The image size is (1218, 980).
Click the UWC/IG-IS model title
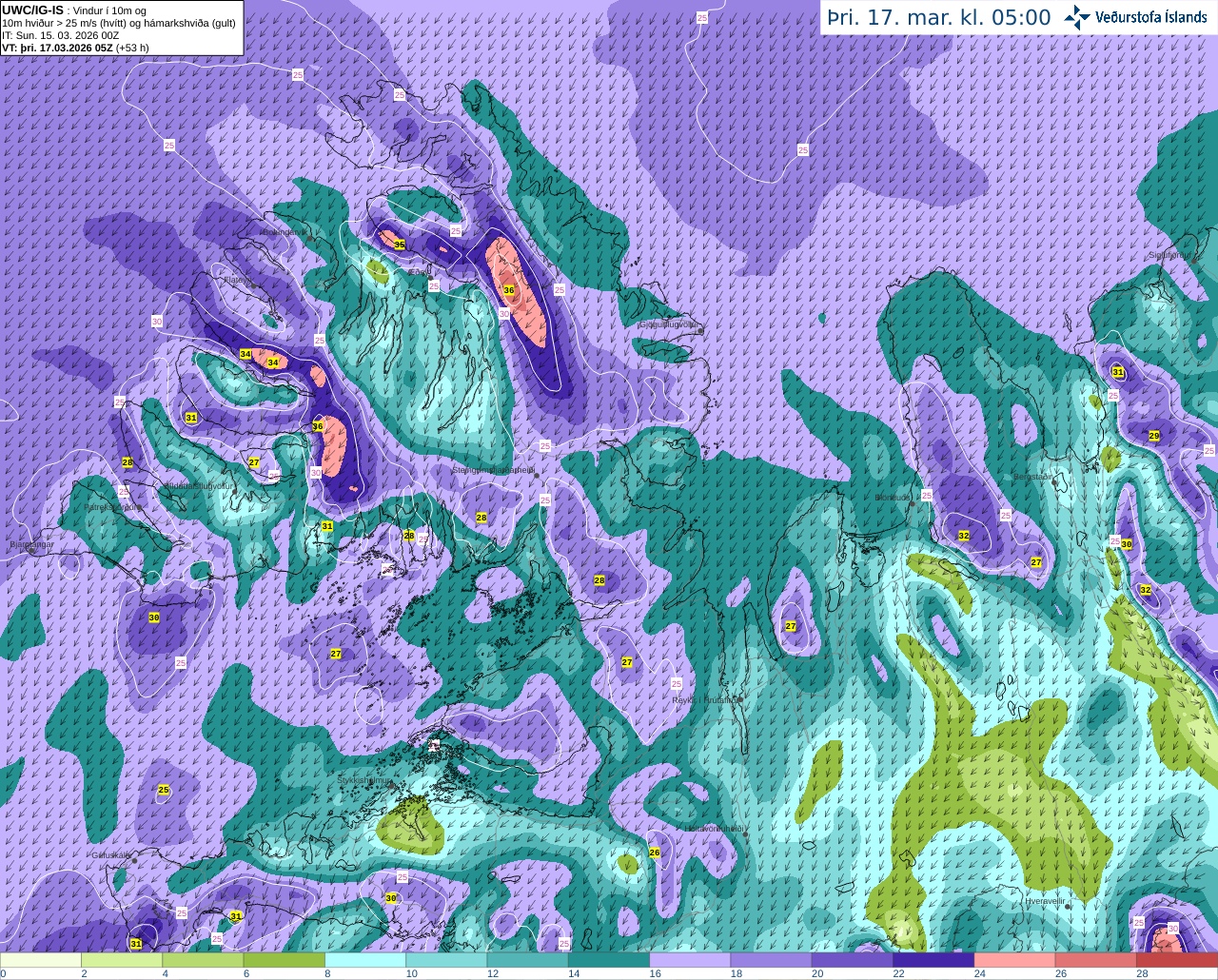click(x=33, y=10)
